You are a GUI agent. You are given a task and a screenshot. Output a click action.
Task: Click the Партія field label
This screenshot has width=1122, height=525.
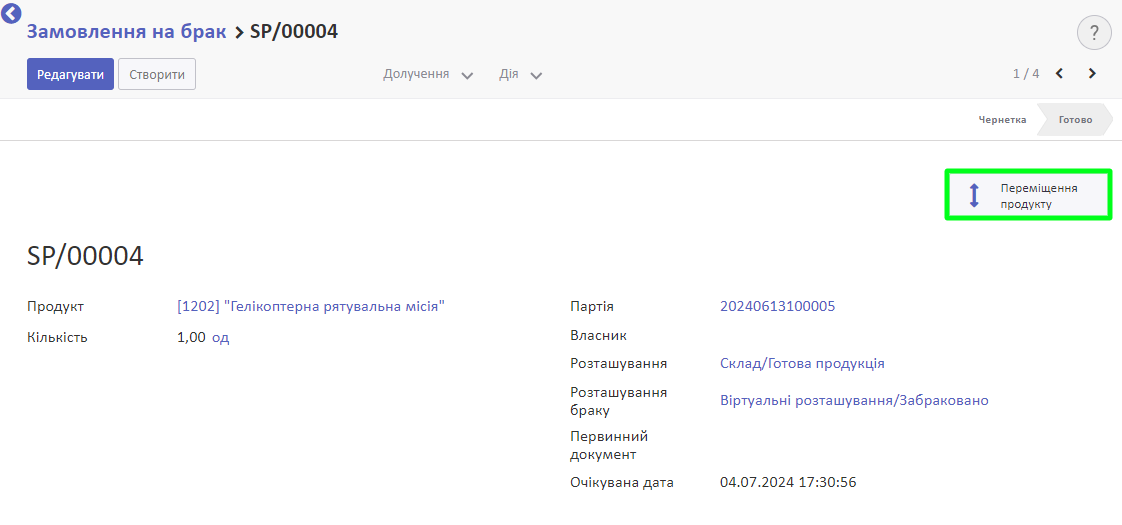[592, 306]
